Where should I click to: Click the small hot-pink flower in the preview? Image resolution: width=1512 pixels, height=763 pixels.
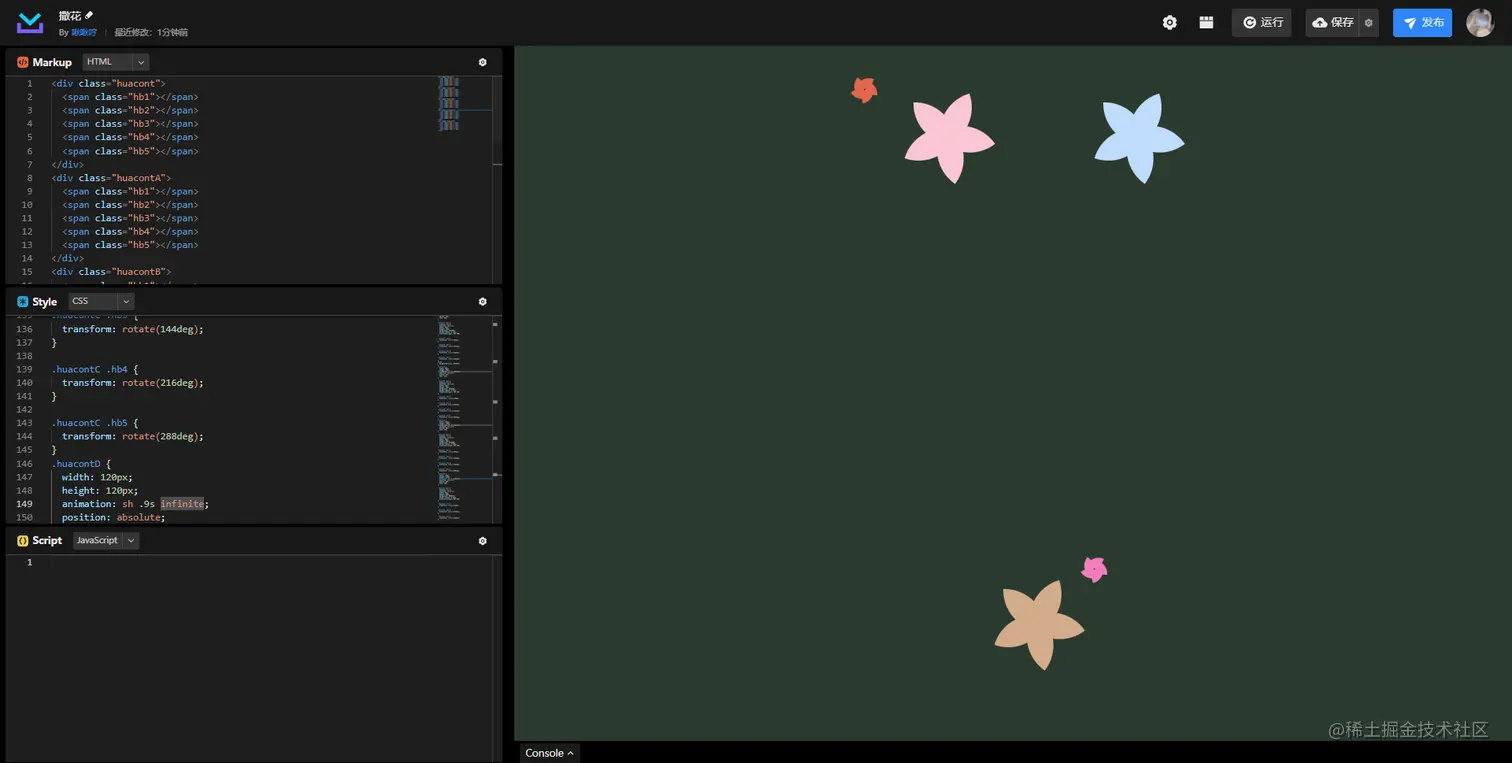click(1094, 570)
